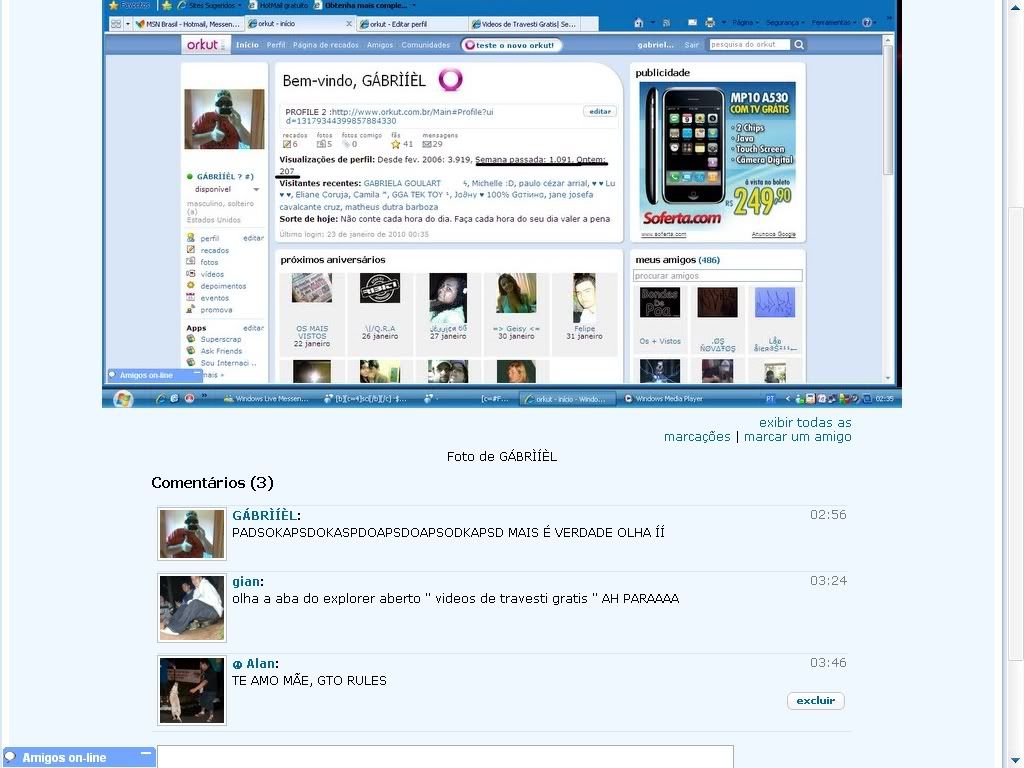Click the 'procurar amigos' search field

(x=717, y=276)
